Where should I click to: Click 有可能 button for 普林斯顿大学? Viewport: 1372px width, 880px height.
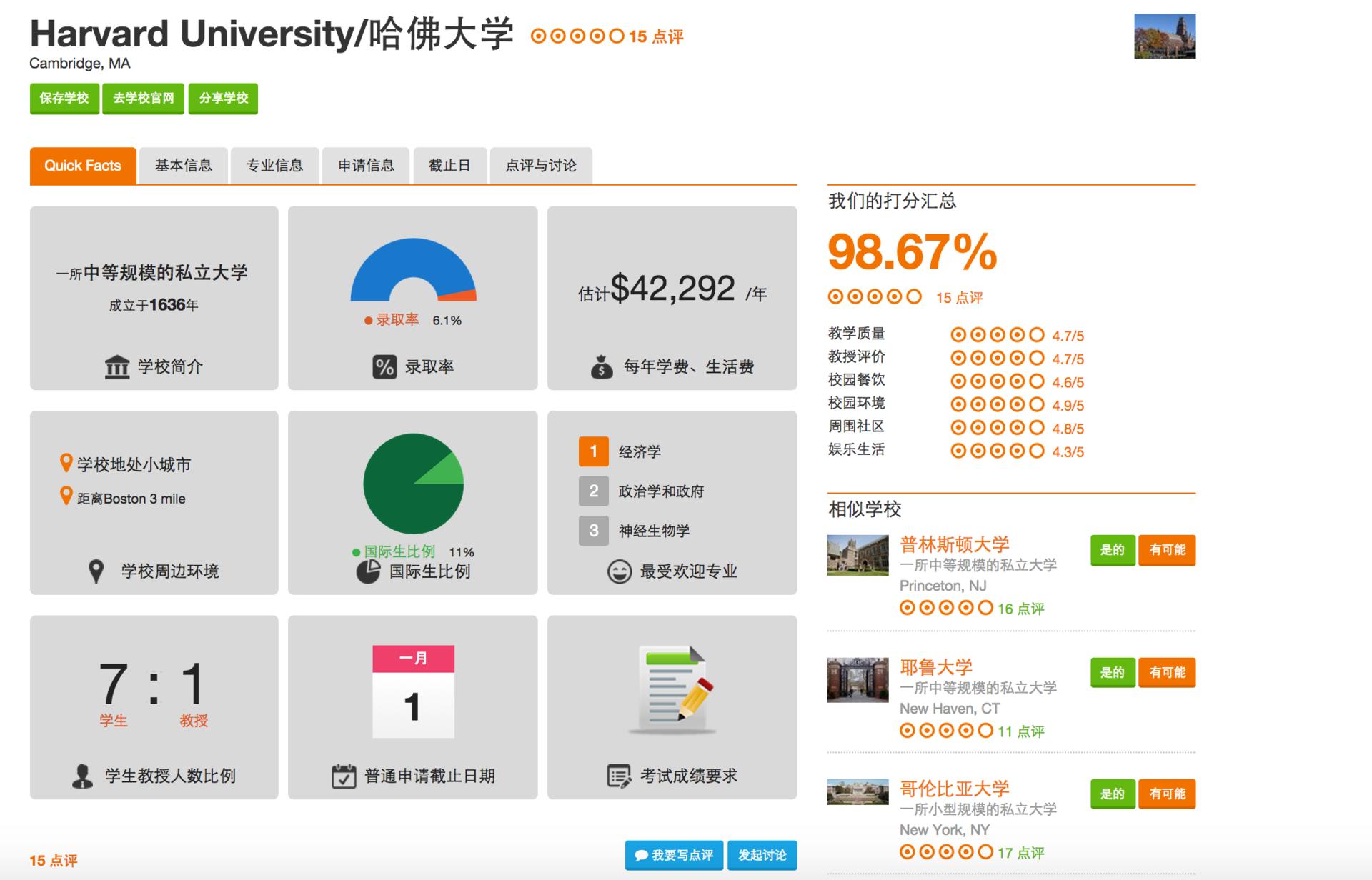tap(1167, 550)
